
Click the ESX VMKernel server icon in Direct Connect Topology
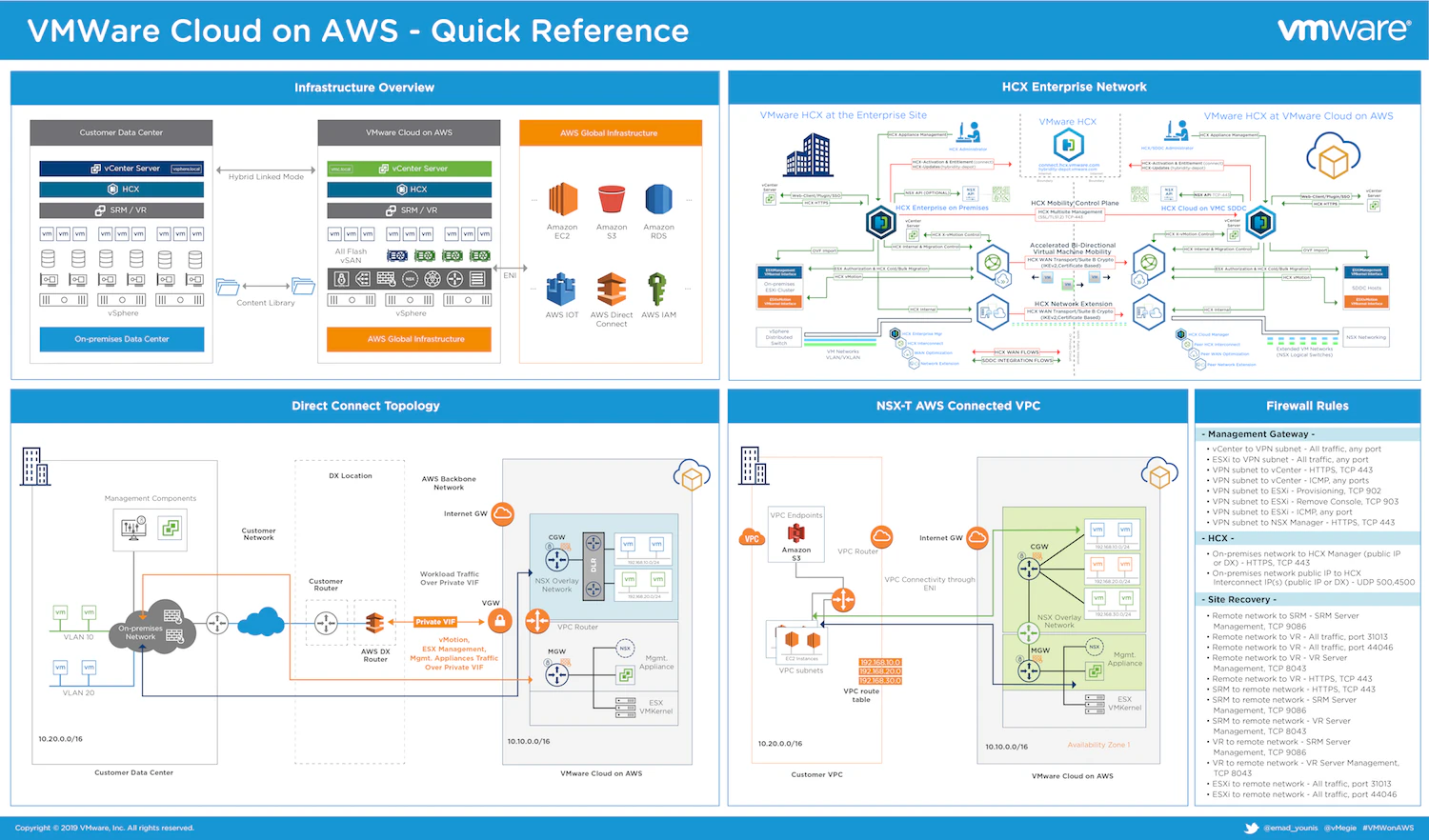625,706
